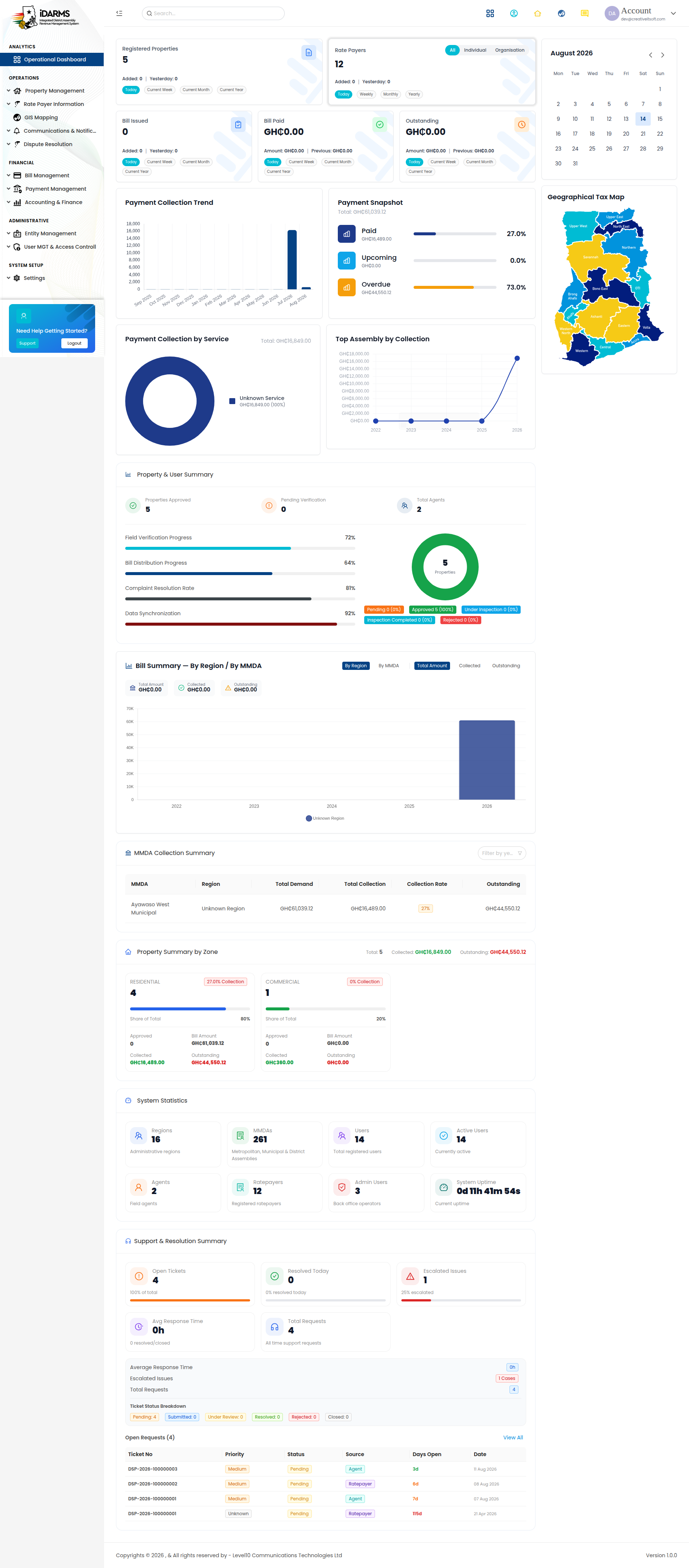689x1568 pixels.
Task: Set Bill Paid period to Current Week
Action: (301, 162)
